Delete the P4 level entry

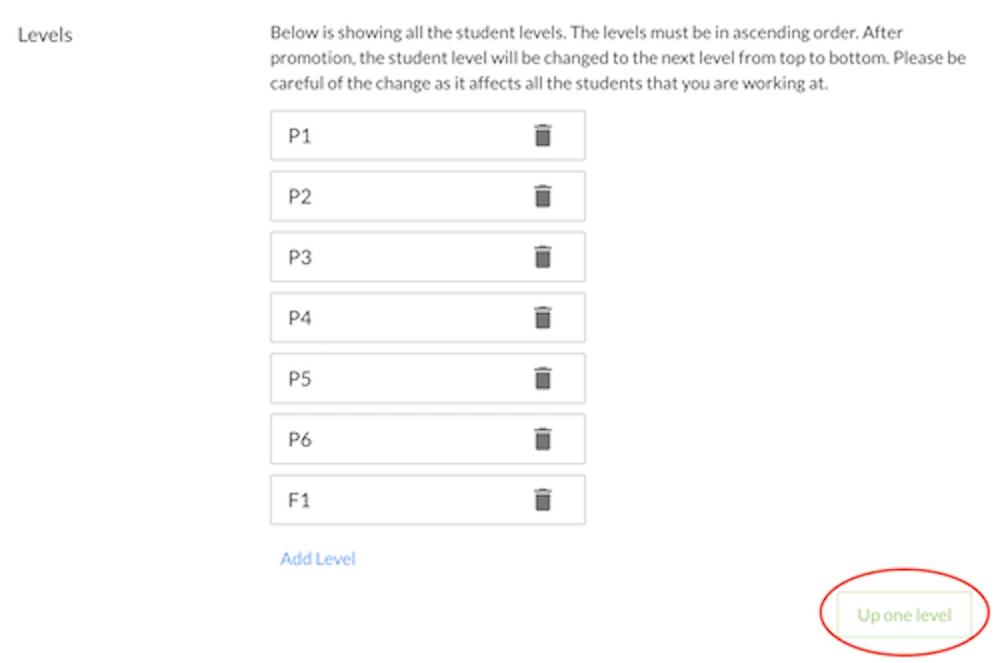click(543, 317)
